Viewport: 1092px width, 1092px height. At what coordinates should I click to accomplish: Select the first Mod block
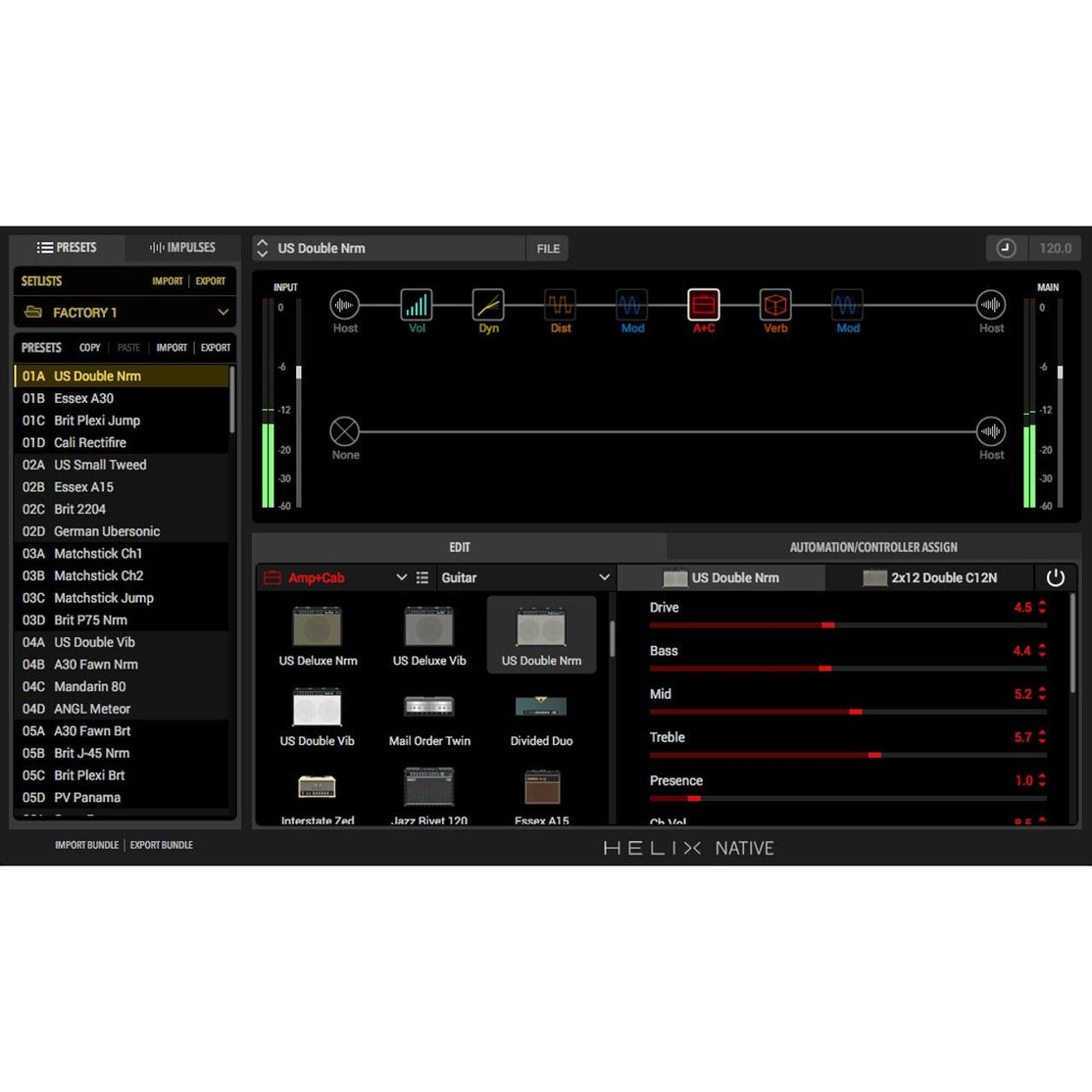(x=631, y=306)
